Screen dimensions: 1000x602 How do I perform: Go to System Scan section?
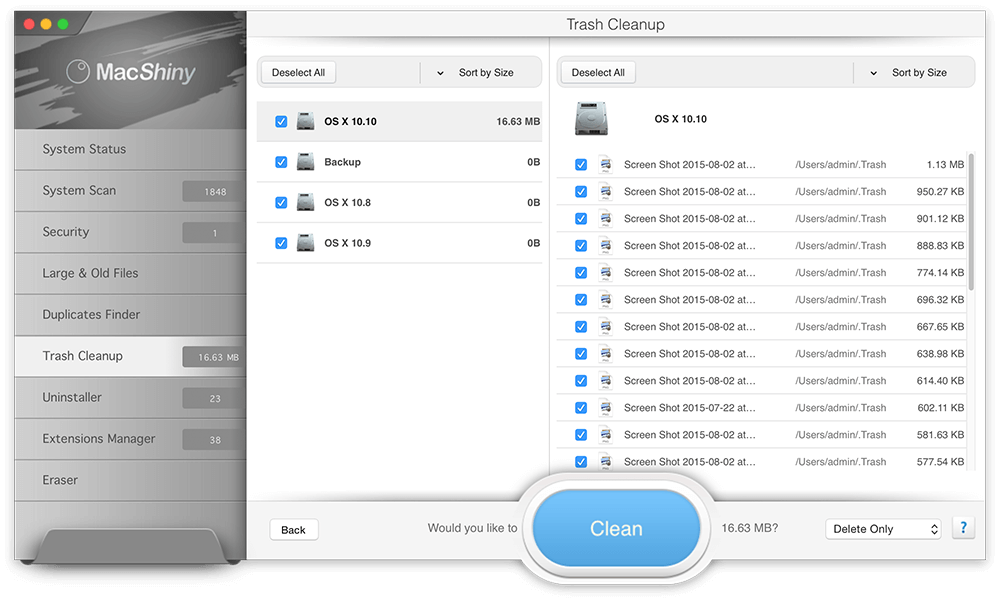pos(130,191)
